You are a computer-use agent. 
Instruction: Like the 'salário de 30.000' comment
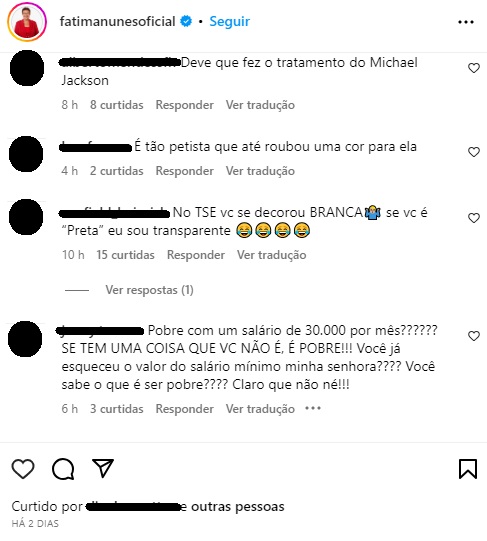[474, 336]
